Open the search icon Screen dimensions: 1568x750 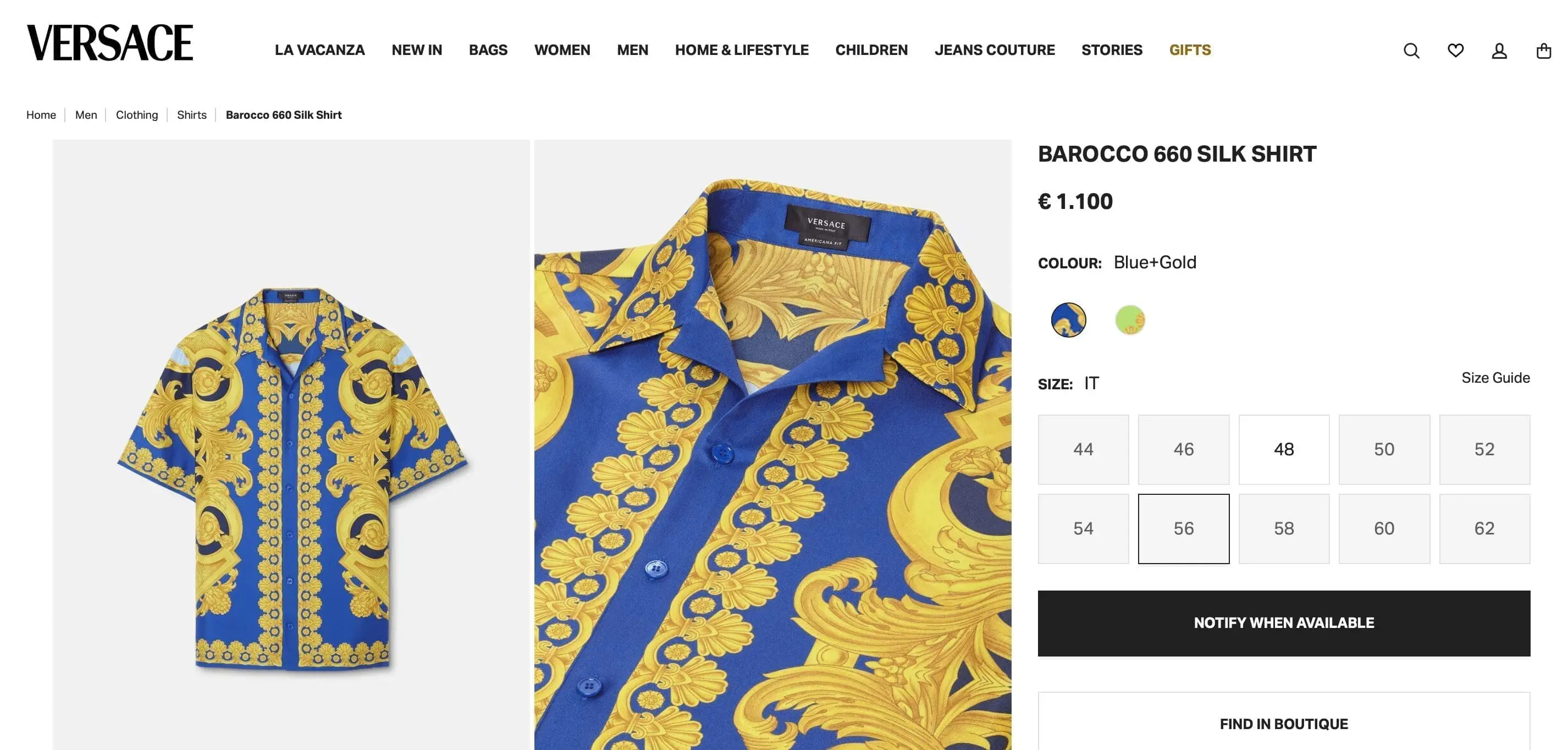coord(1411,51)
